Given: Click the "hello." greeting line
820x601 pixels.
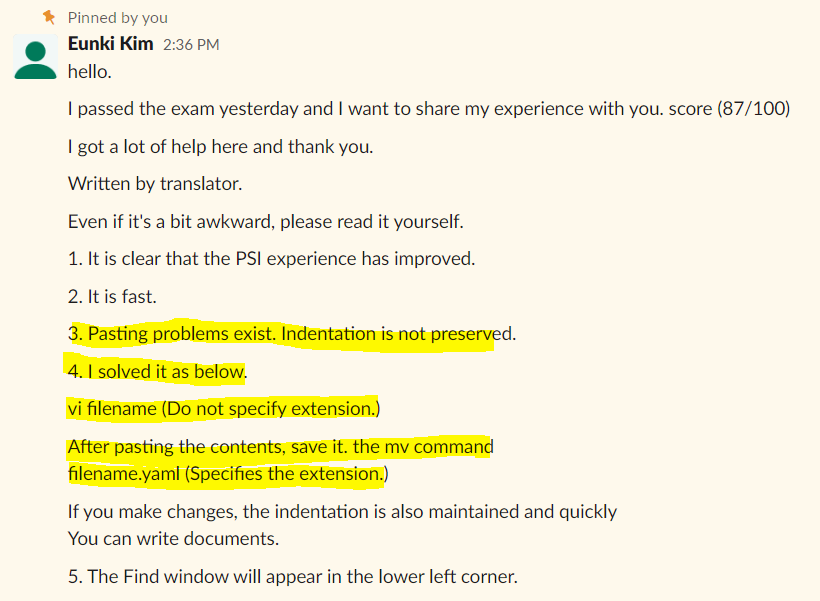Looking at the screenshot, I should [x=90, y=72].
